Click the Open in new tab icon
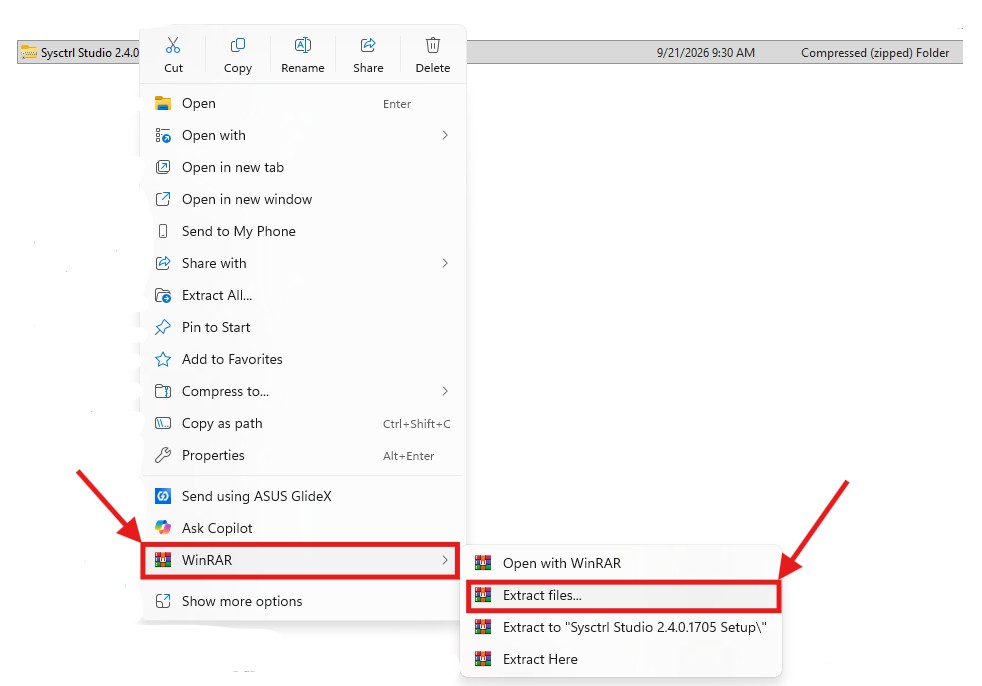Image resolution: width=982 pixels, height=686 pixels. [163, 167]
